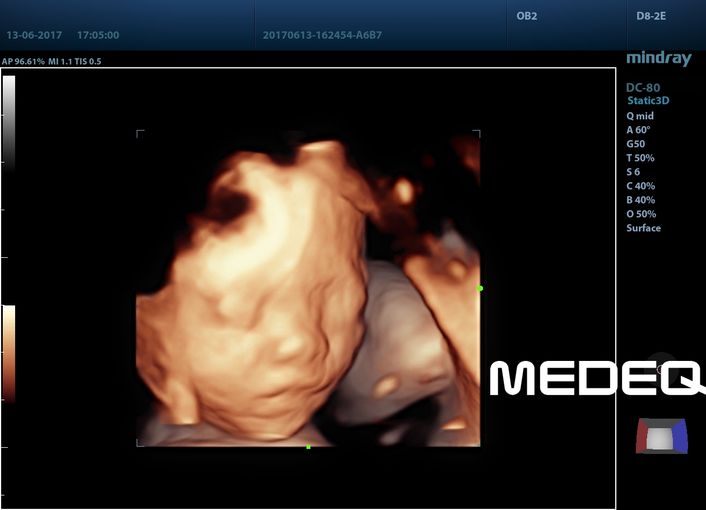706x510 pixels.
Task: Click the T 50% threshold parameter
Action: [640, 158]
